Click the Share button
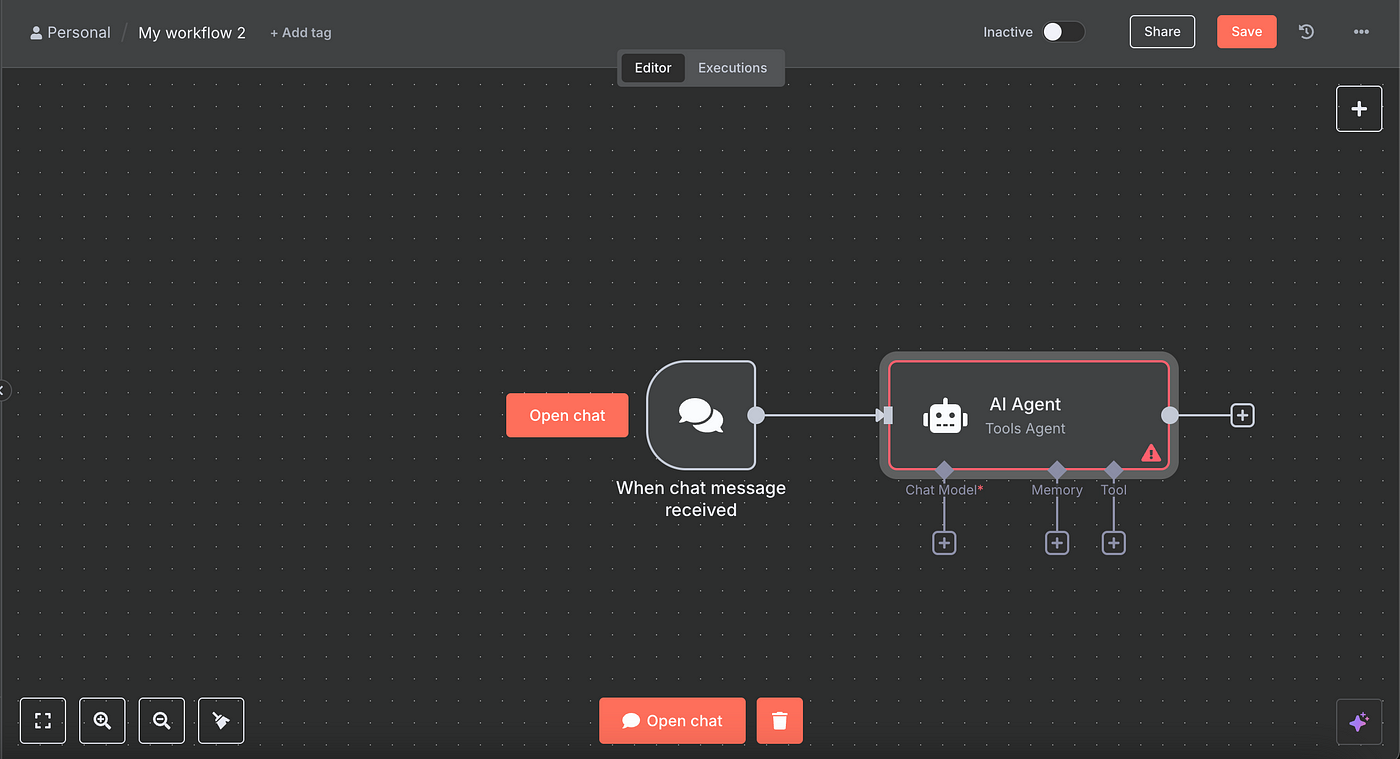This screenshot has width=1400, height=759. pos(1162,32)
